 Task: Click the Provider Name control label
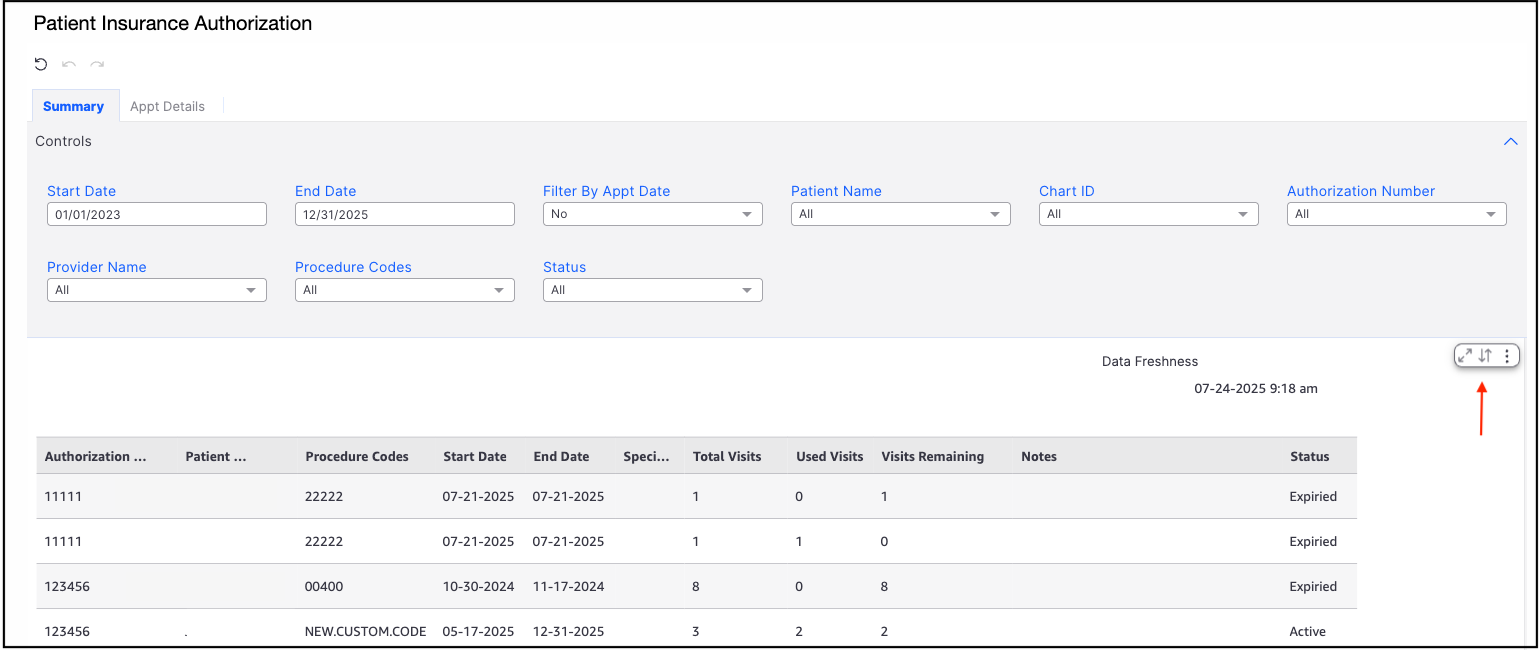pos(97,267)
